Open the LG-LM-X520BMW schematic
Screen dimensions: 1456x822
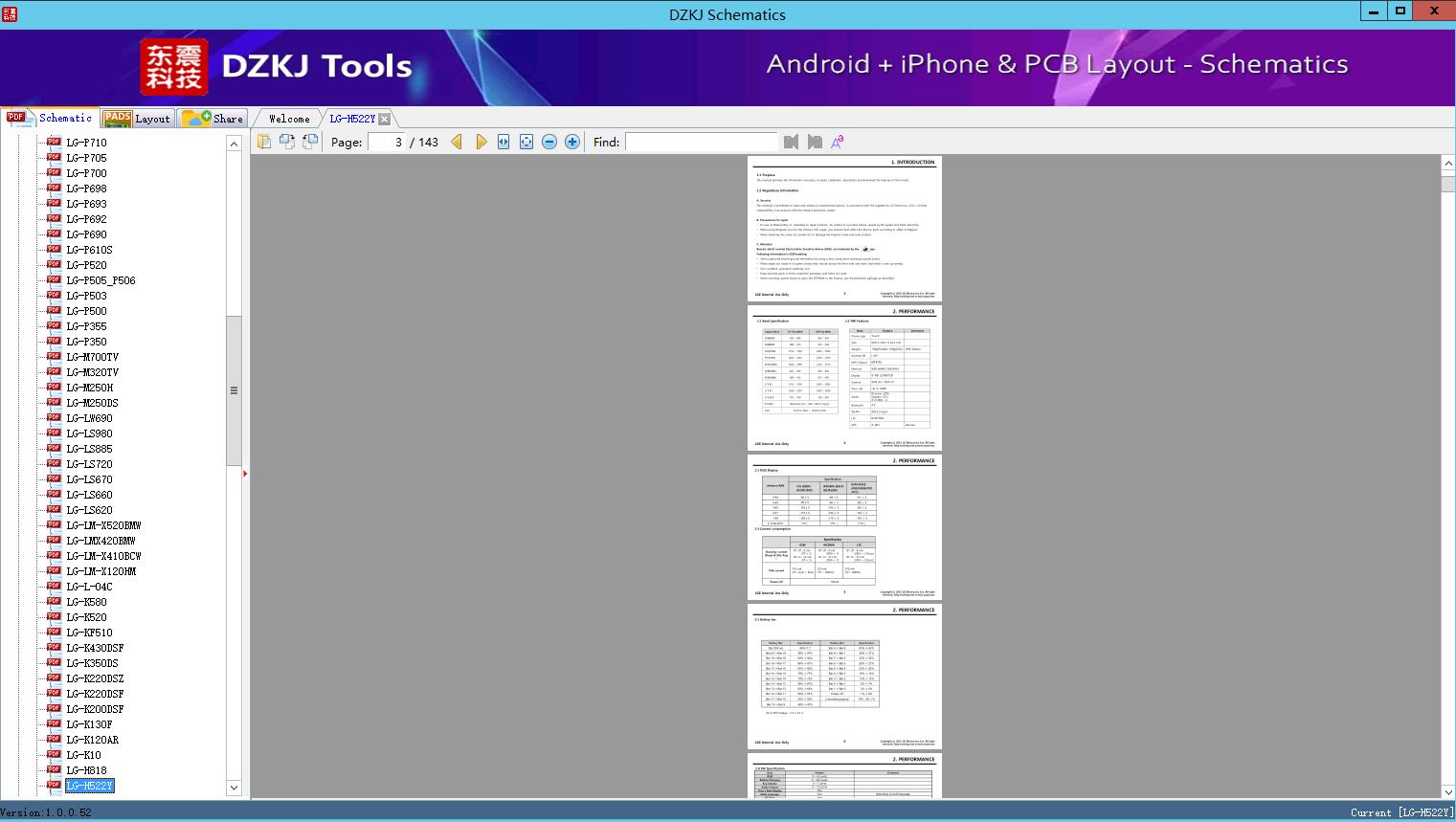(103, 525)
